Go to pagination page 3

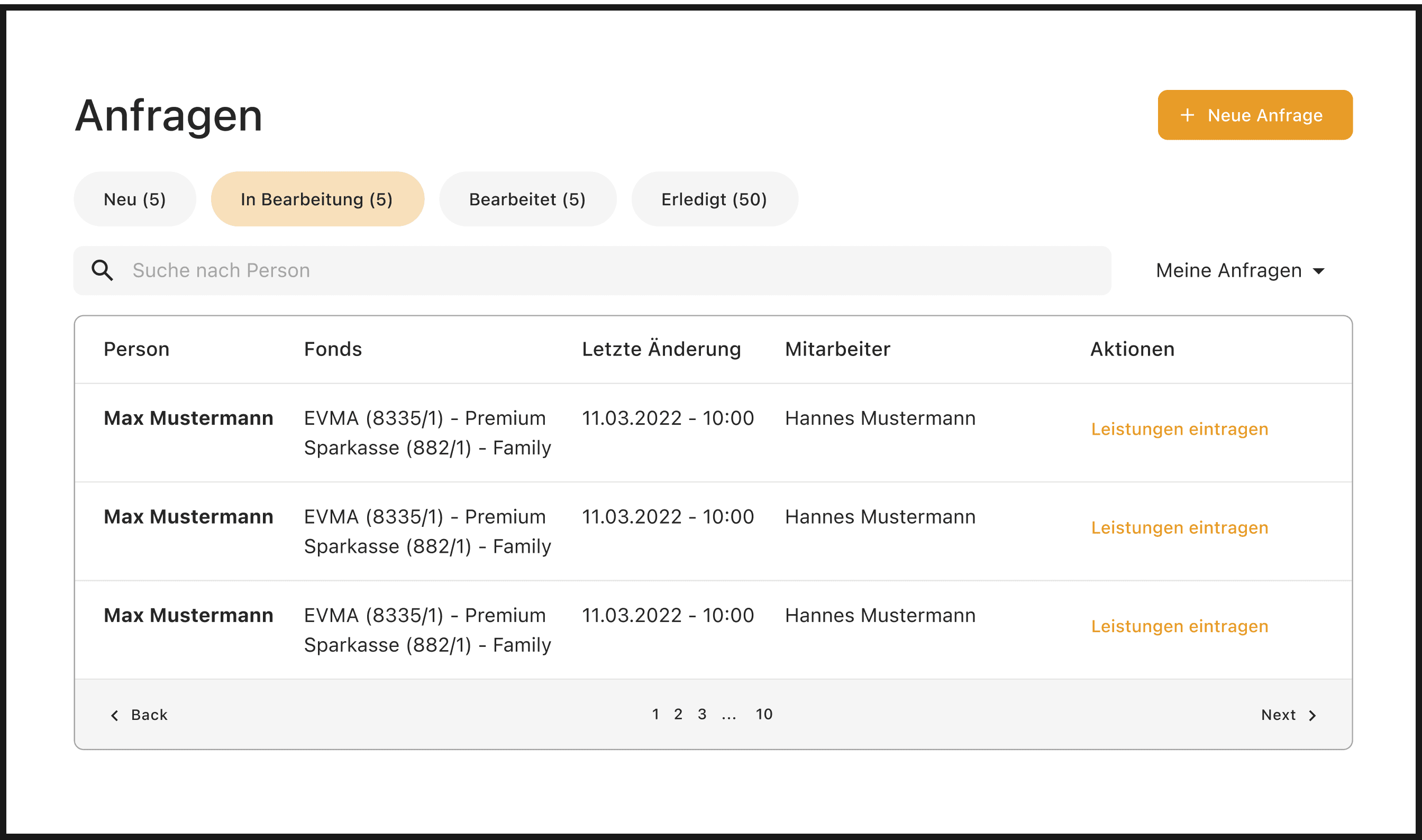coord(702,714)
